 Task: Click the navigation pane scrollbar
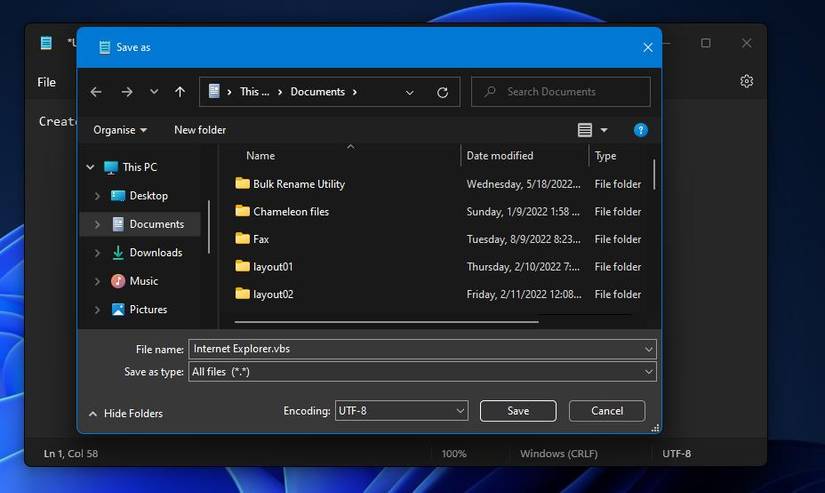coord(209,227)
